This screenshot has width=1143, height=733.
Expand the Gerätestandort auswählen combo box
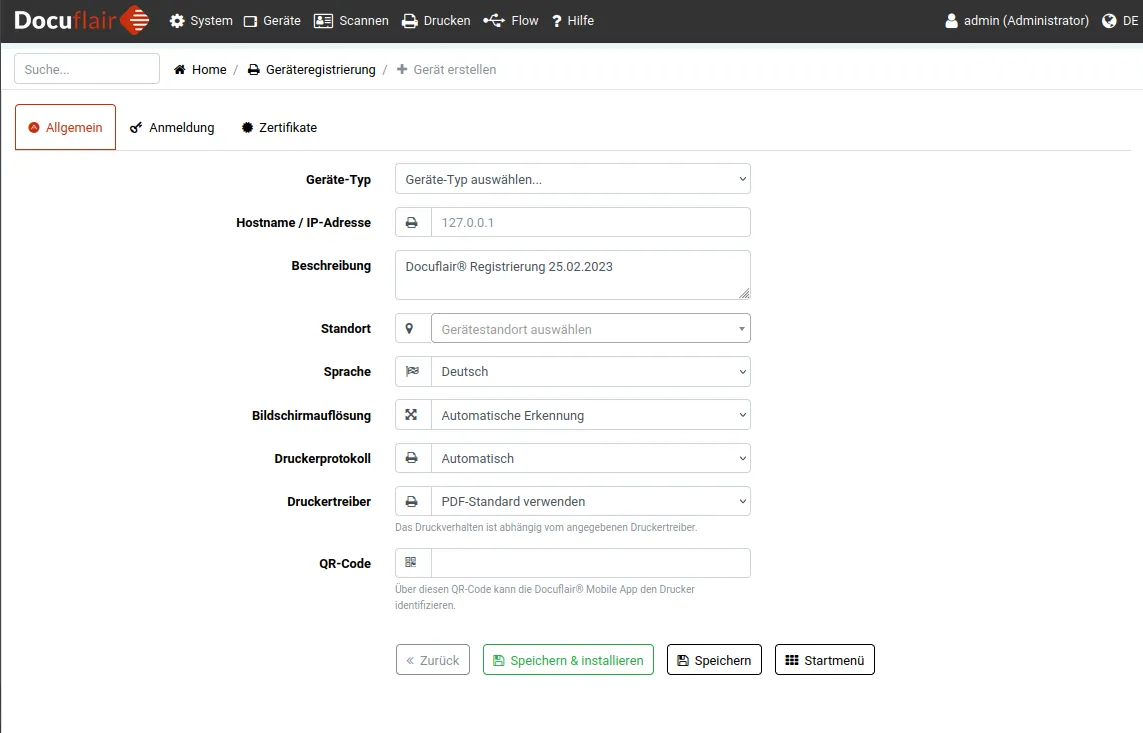point(590,329)
